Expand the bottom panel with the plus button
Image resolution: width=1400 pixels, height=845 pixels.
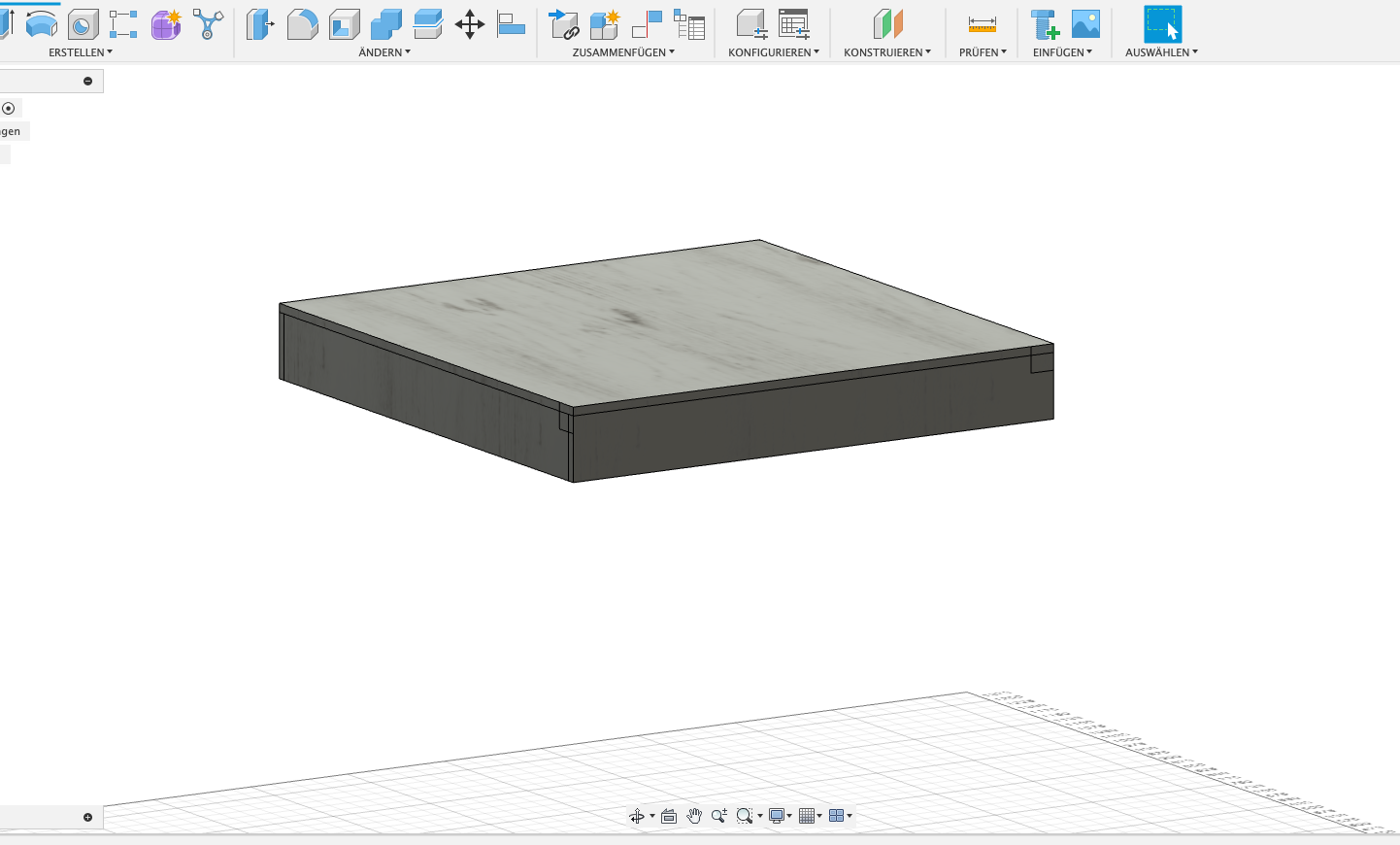pos(87,817)
